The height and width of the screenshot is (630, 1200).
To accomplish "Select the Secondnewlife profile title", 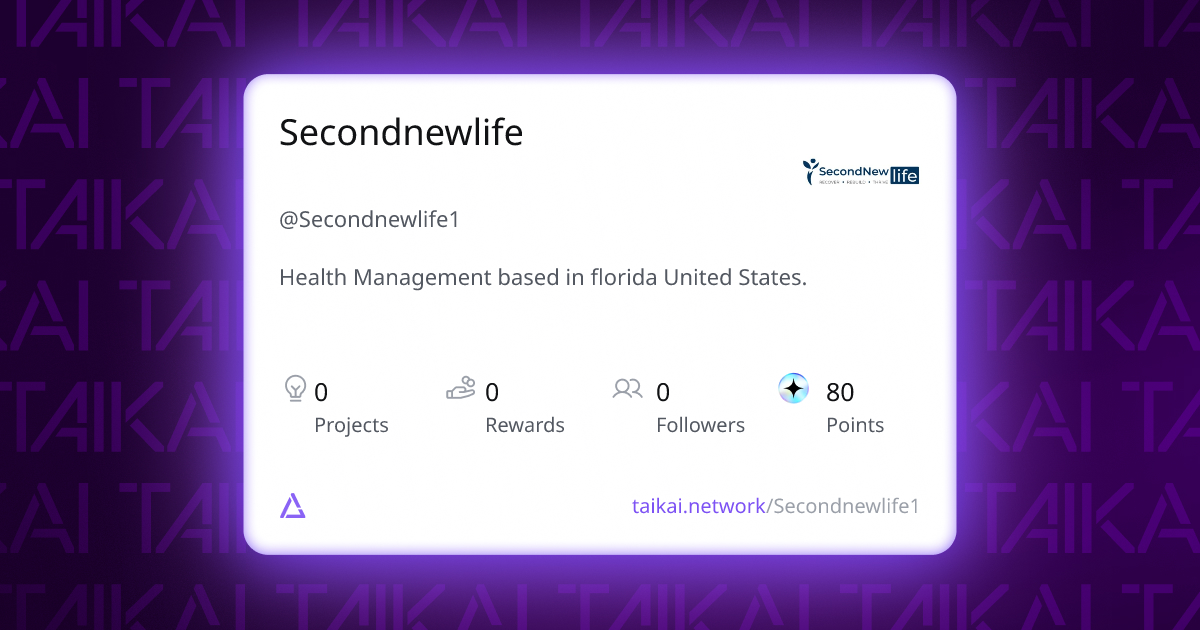I will click(401, 132).
